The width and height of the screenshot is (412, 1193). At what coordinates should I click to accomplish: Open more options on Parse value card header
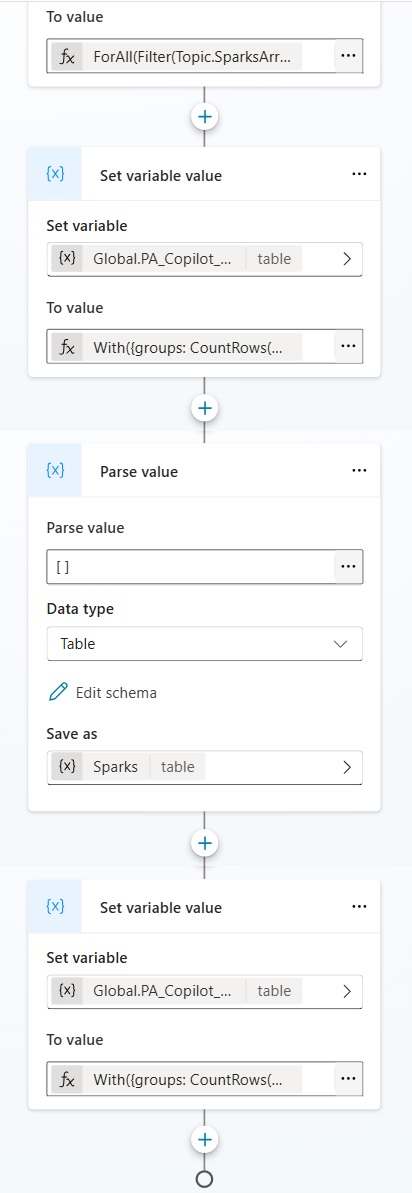click(x=360, y=471)
